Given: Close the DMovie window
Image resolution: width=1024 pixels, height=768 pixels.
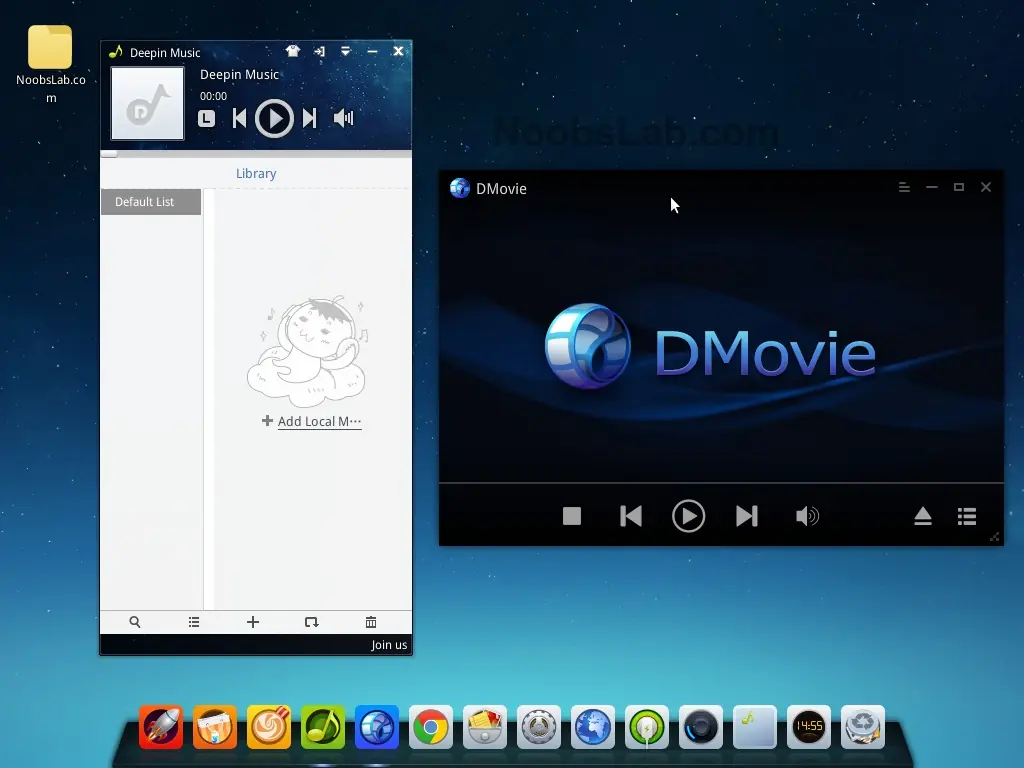Looking at the screenshot, I should pyautogui.click(x=986, y=187).
